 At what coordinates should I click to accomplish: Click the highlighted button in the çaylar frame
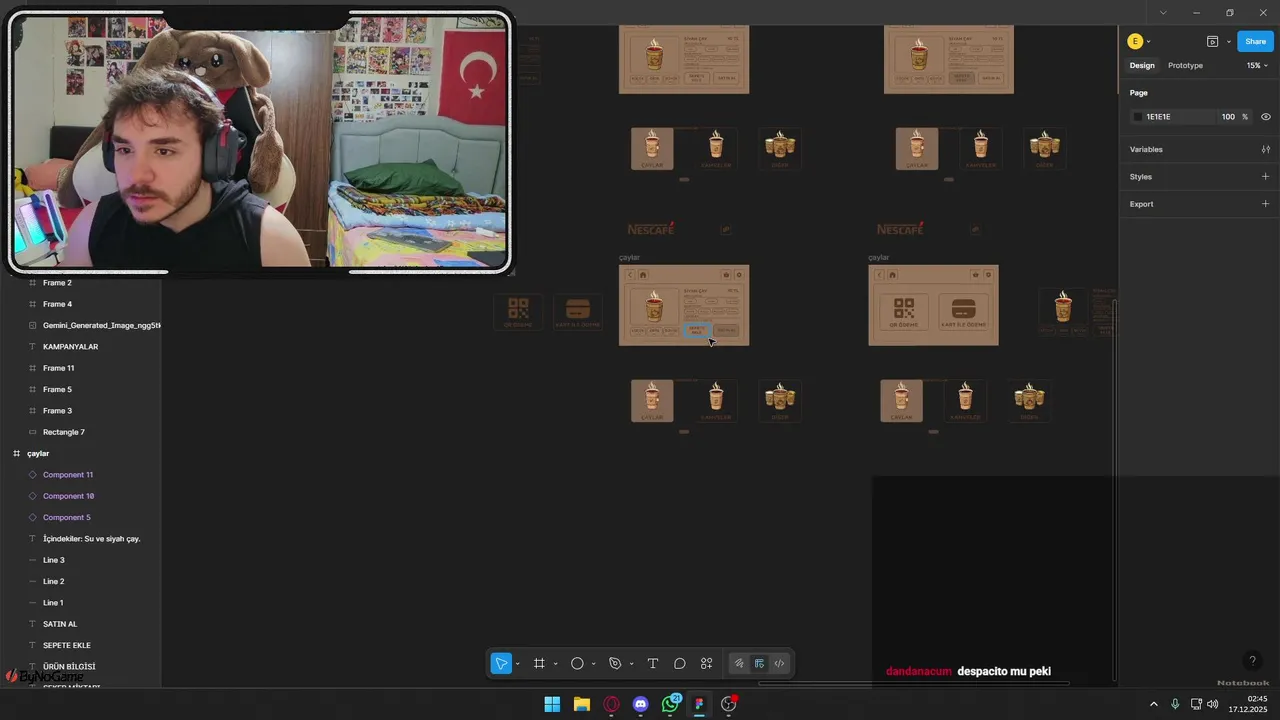pyautogui.click(x=697, y=330)
